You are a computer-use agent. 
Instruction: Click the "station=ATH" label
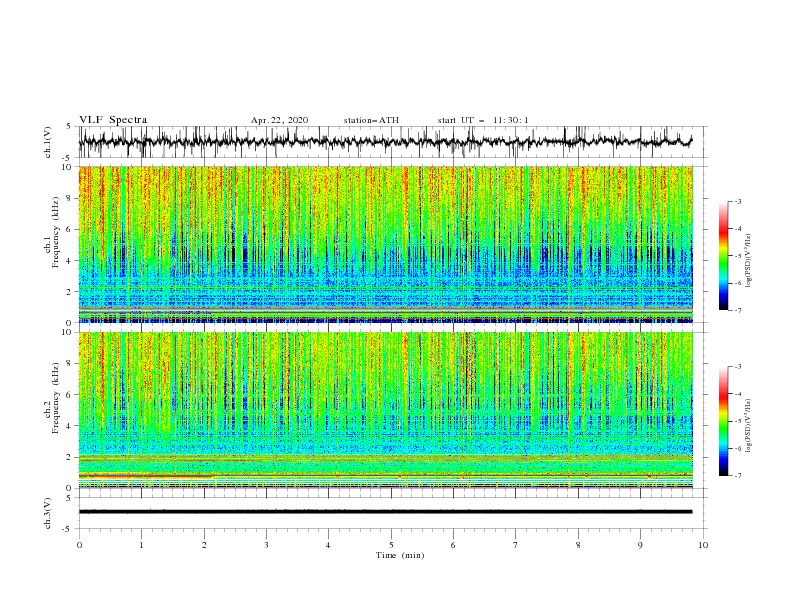coord(371,120)
